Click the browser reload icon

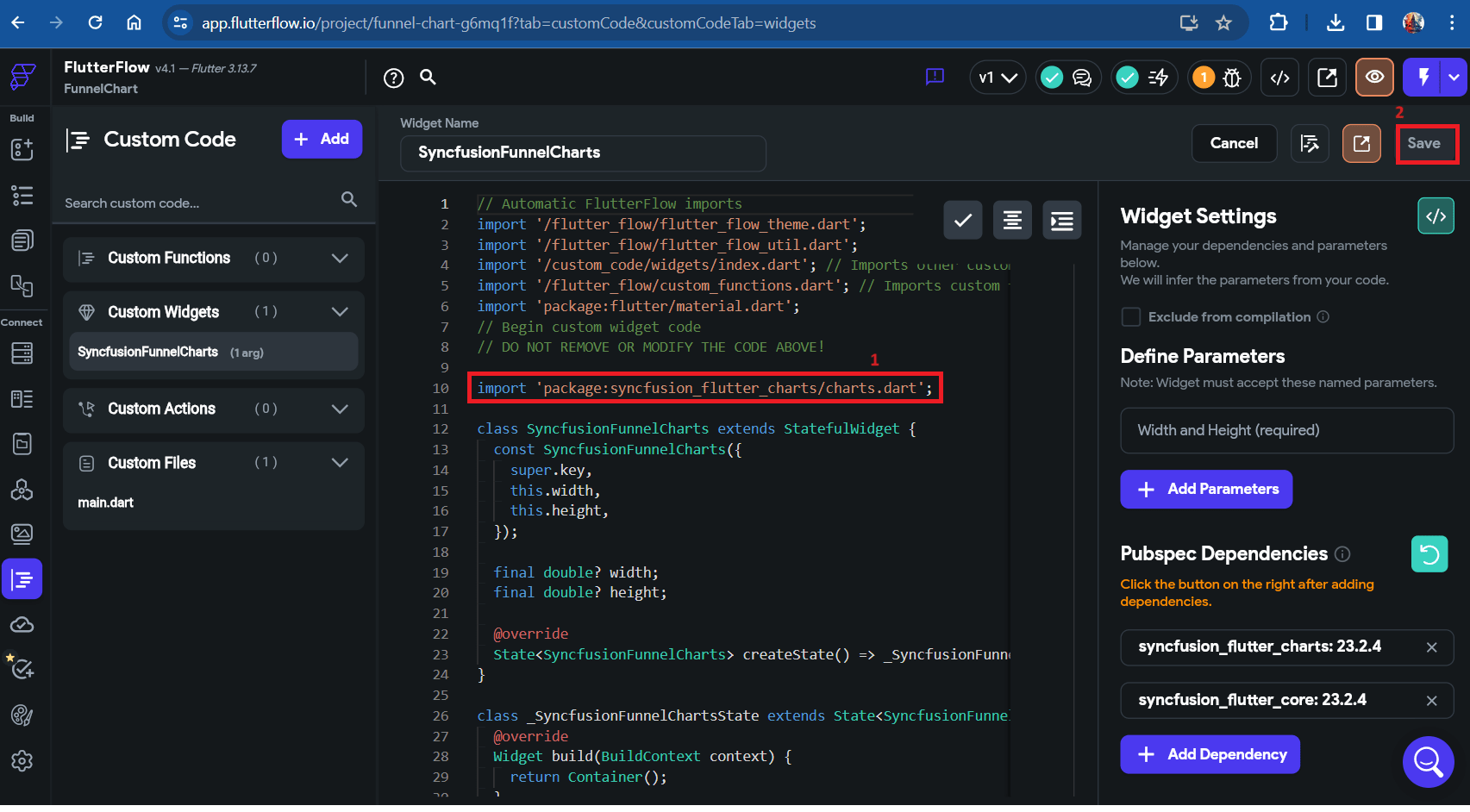96,22
